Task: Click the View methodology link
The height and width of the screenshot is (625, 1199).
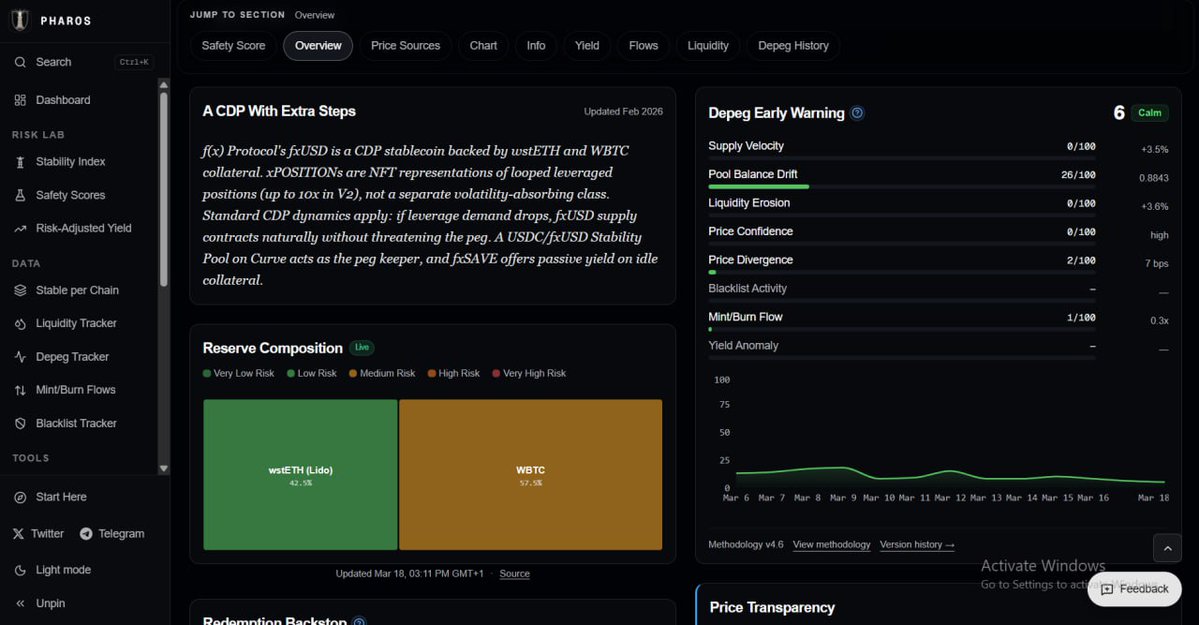Action: click(x=831, y=545)
